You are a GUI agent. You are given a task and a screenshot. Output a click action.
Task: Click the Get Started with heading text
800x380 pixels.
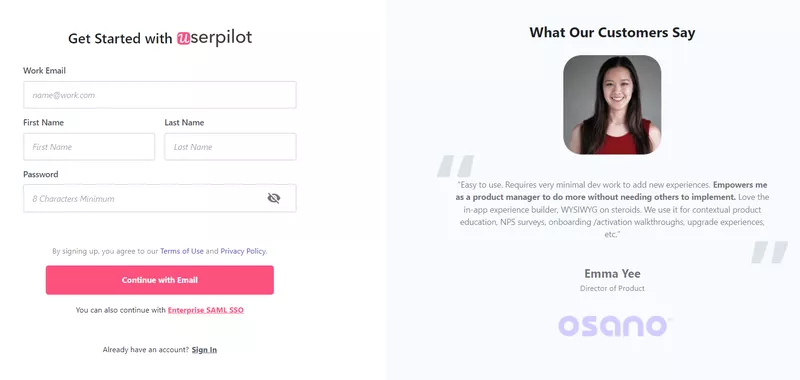(120, 39)
